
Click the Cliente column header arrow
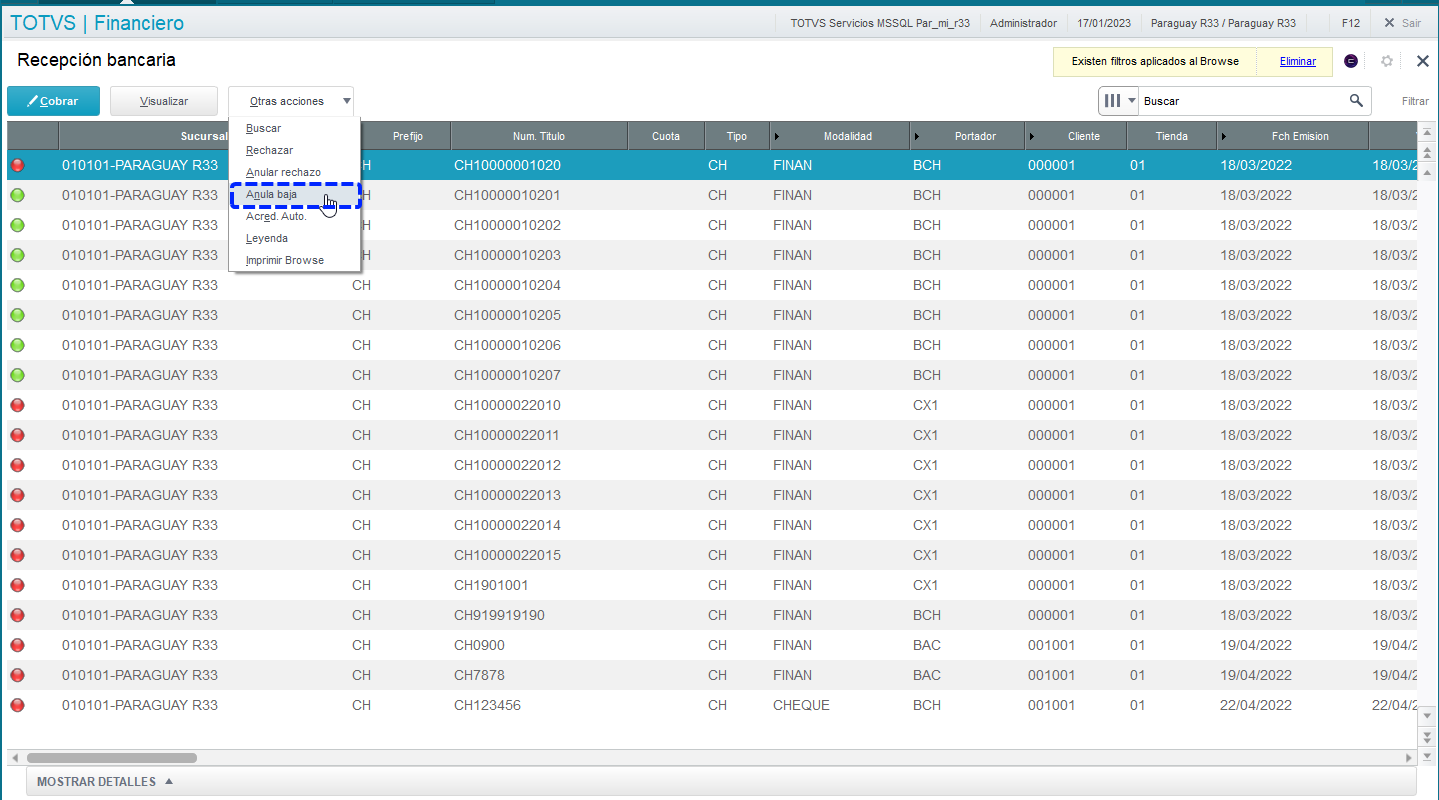[1033, 136]
